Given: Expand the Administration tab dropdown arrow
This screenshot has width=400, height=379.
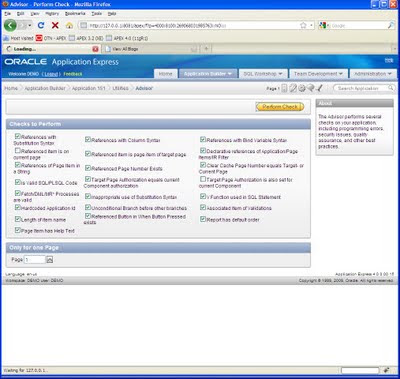Looking at the screenshot, I should click(x=389, y=74).
